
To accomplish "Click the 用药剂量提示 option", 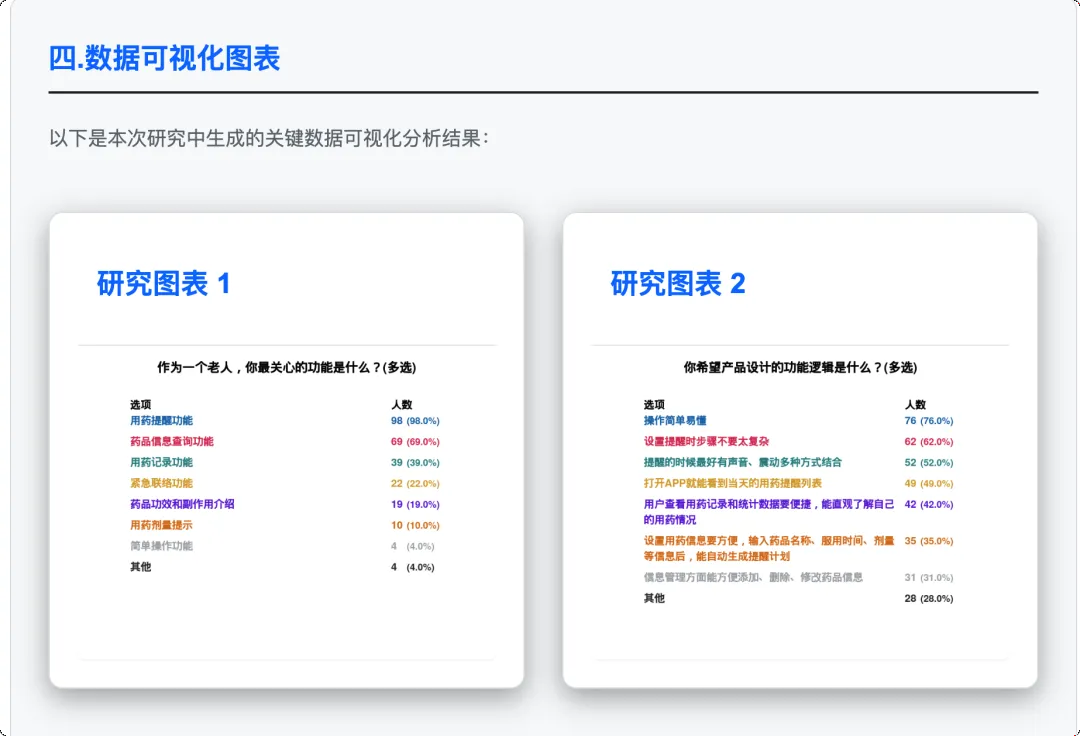I will (161, 526).
